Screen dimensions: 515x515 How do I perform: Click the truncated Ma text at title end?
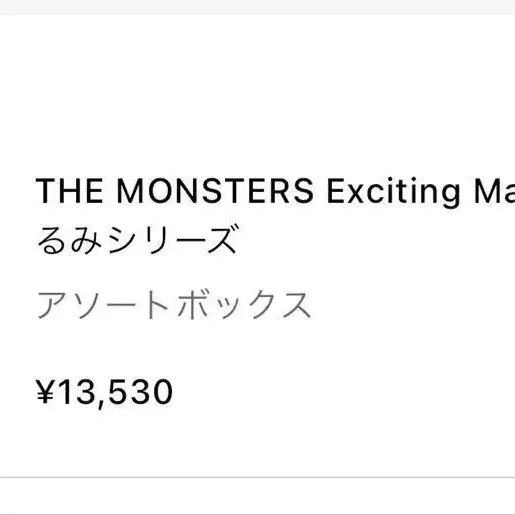point(494,191)
